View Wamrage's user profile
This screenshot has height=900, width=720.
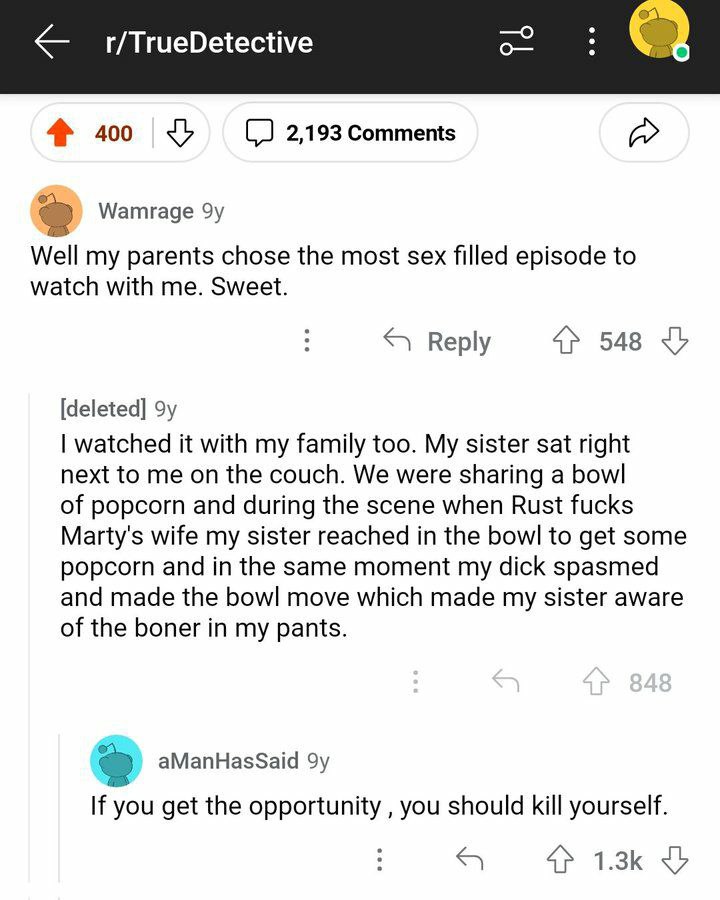click(x=146, y=211)
